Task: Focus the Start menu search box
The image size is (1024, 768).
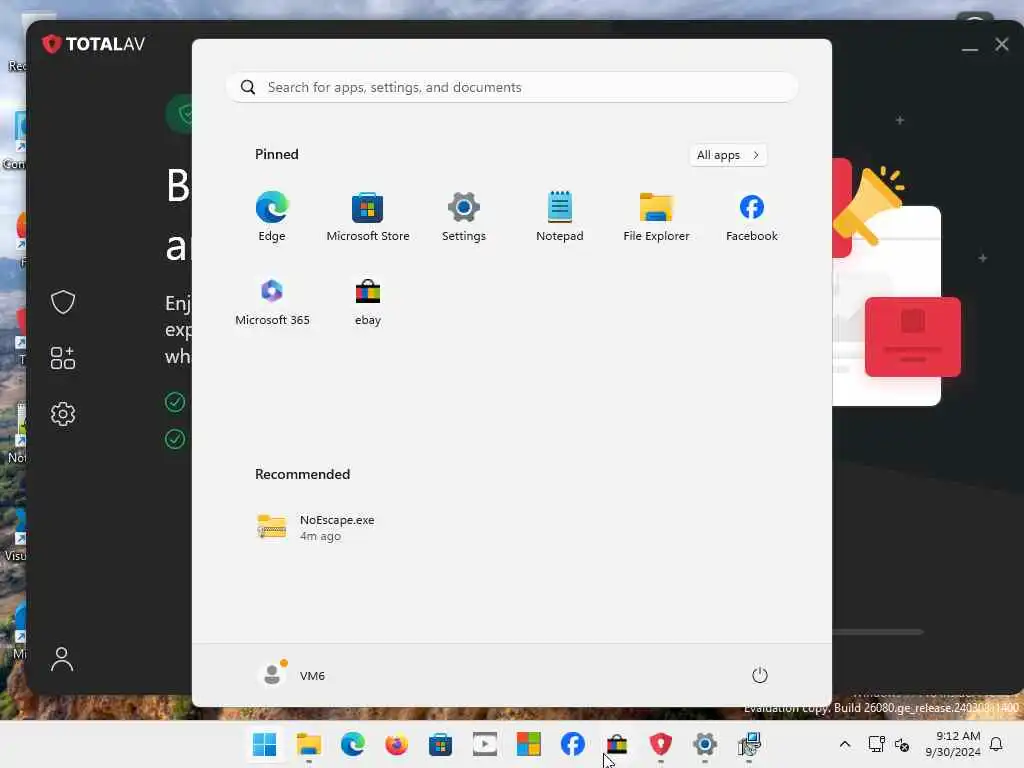Action: coord(512,88)
